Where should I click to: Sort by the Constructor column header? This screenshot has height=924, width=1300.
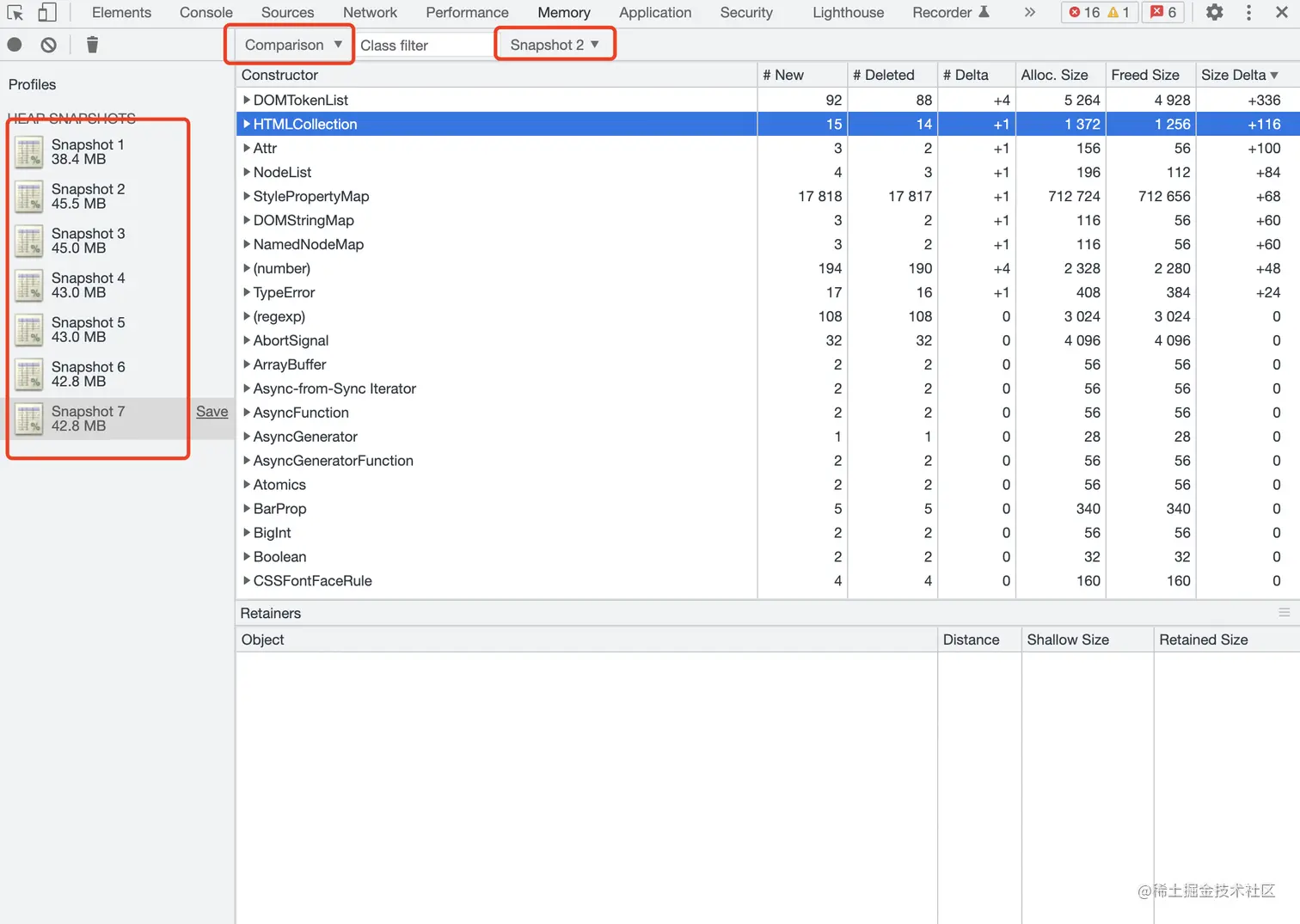pyautogui.click(x=496, y=75)
